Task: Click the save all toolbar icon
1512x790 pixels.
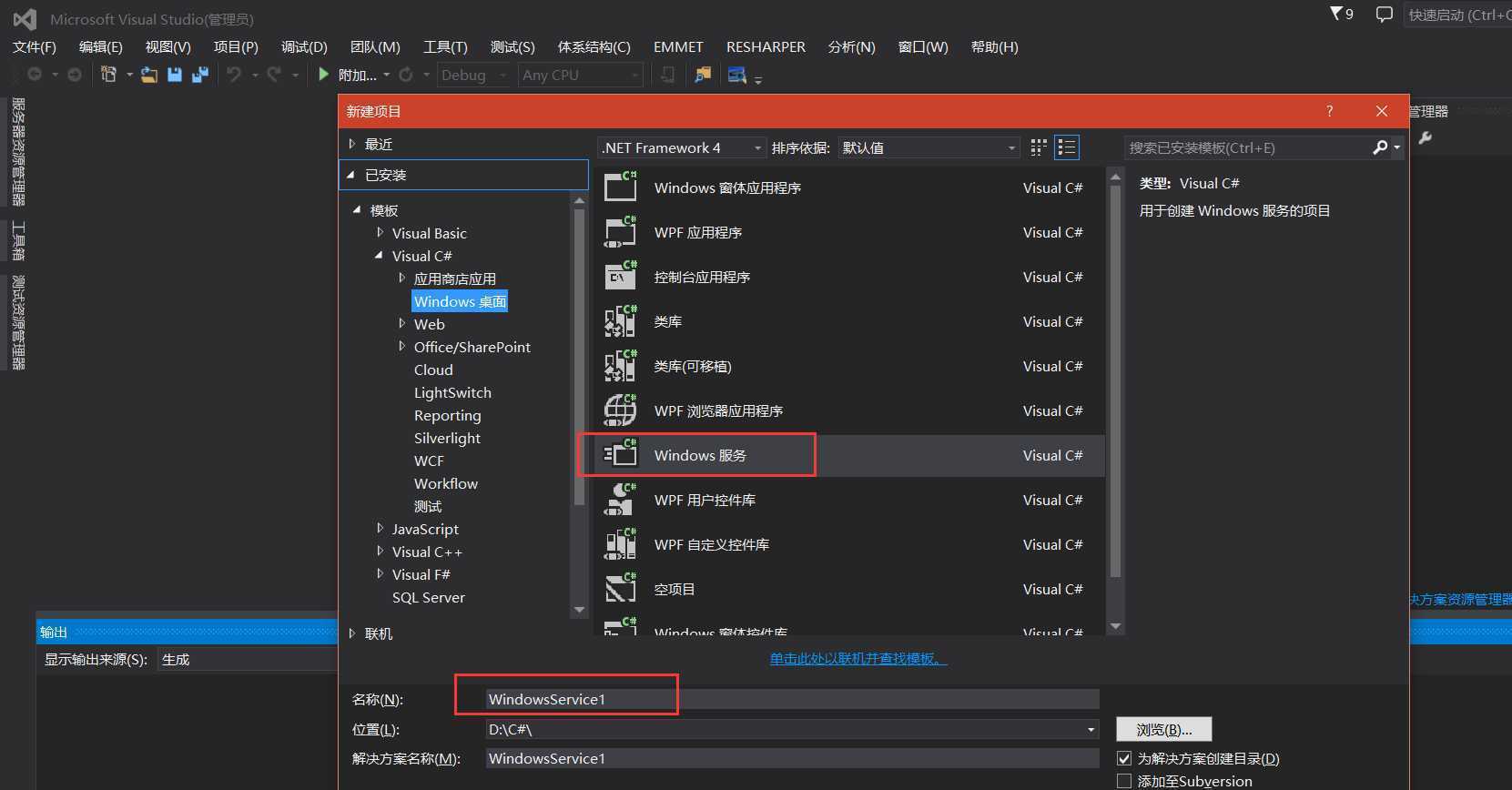Action: [x=199, y=75]
